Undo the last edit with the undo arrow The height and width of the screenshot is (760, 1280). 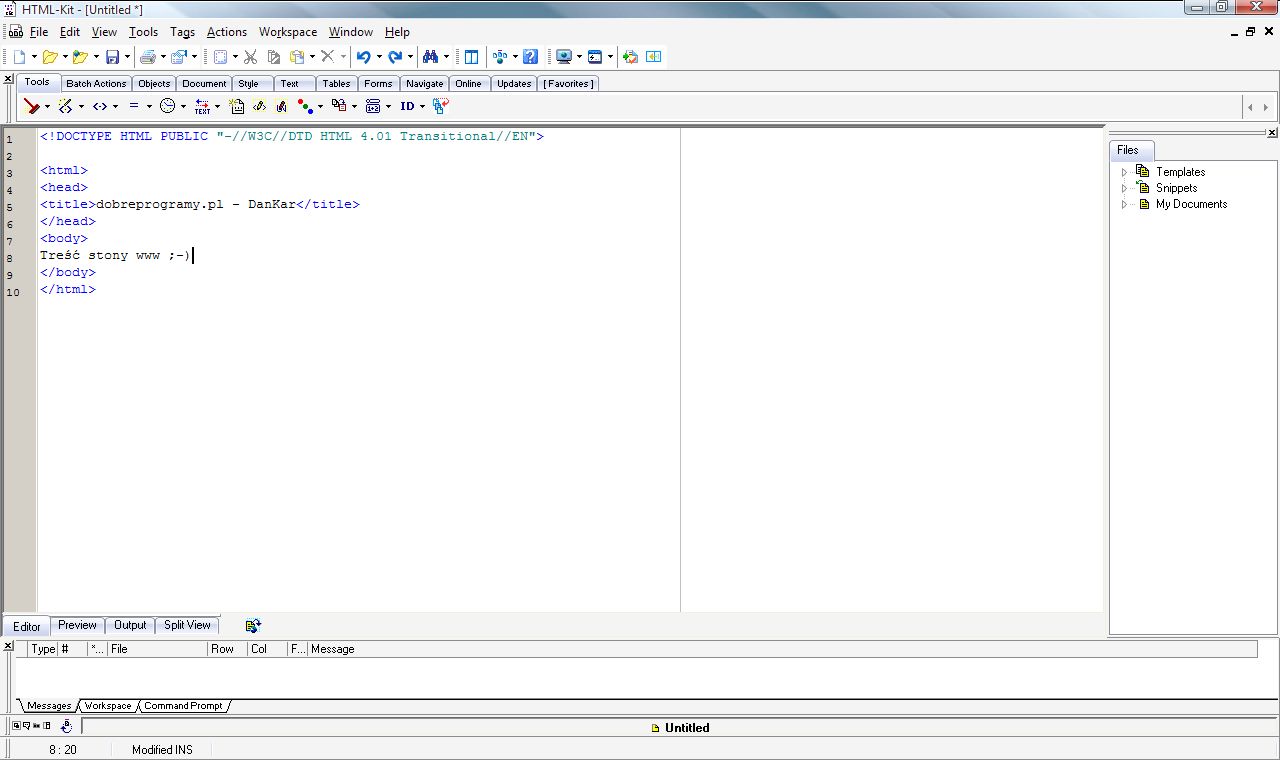[364, 57]
